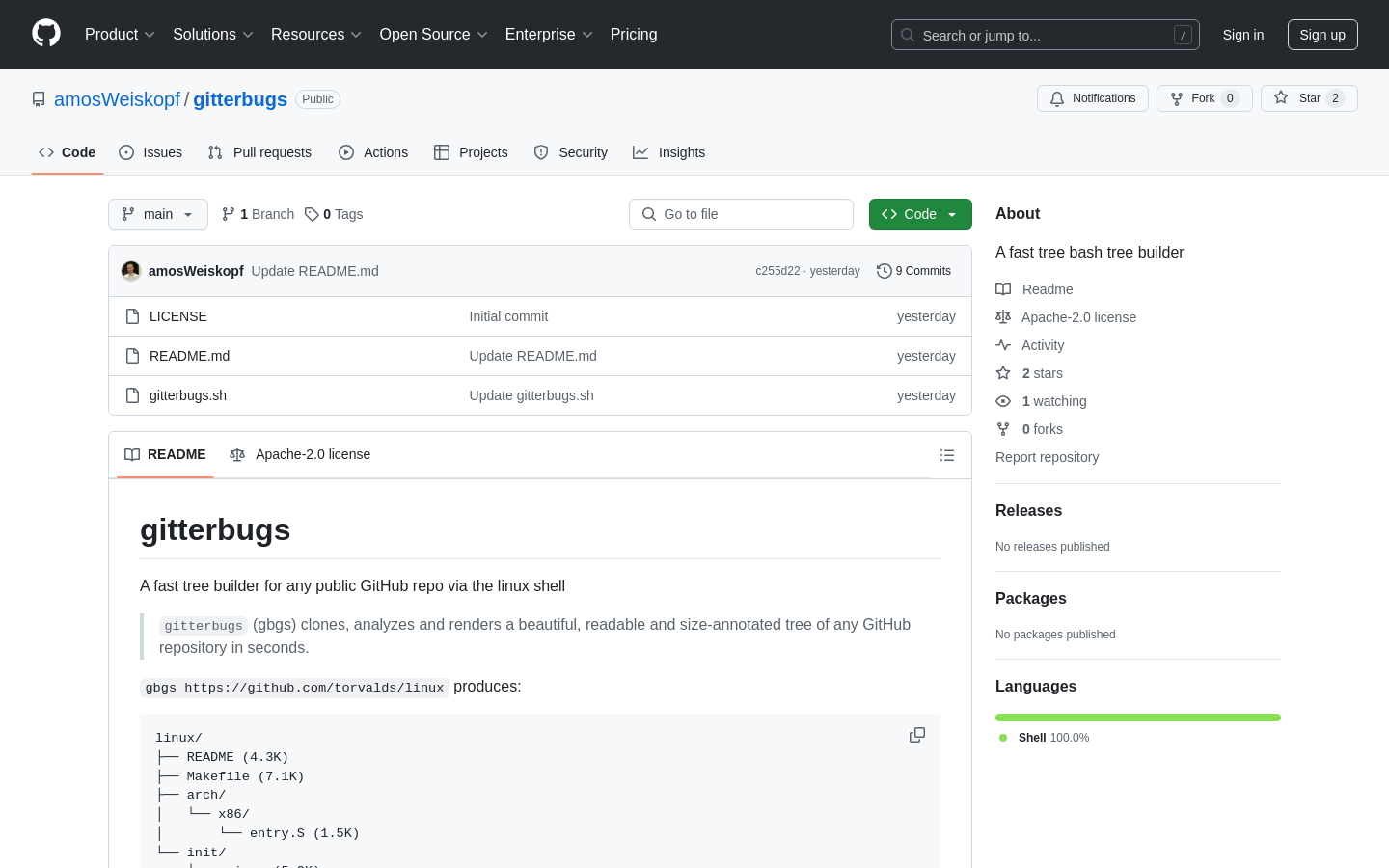Focus the Go to file field
This screenshot has width=1389, height=868.
pyautogui.click(x=741, y=214)
